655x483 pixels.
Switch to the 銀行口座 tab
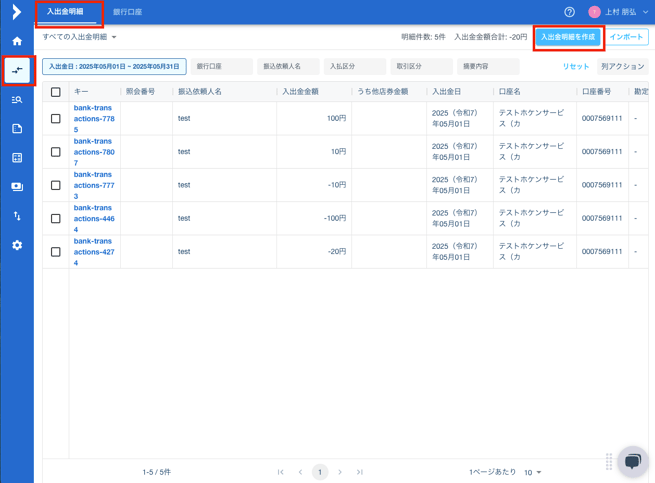point(127,12)
